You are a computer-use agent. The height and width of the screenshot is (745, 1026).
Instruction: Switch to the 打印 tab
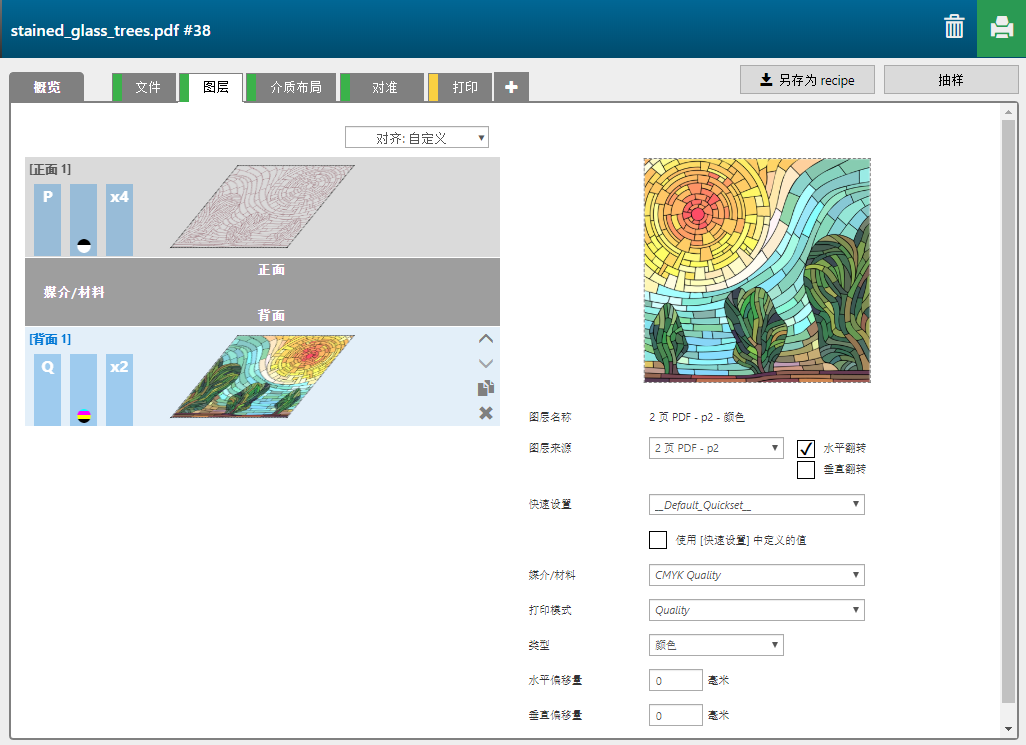click(x=460, y=87)
